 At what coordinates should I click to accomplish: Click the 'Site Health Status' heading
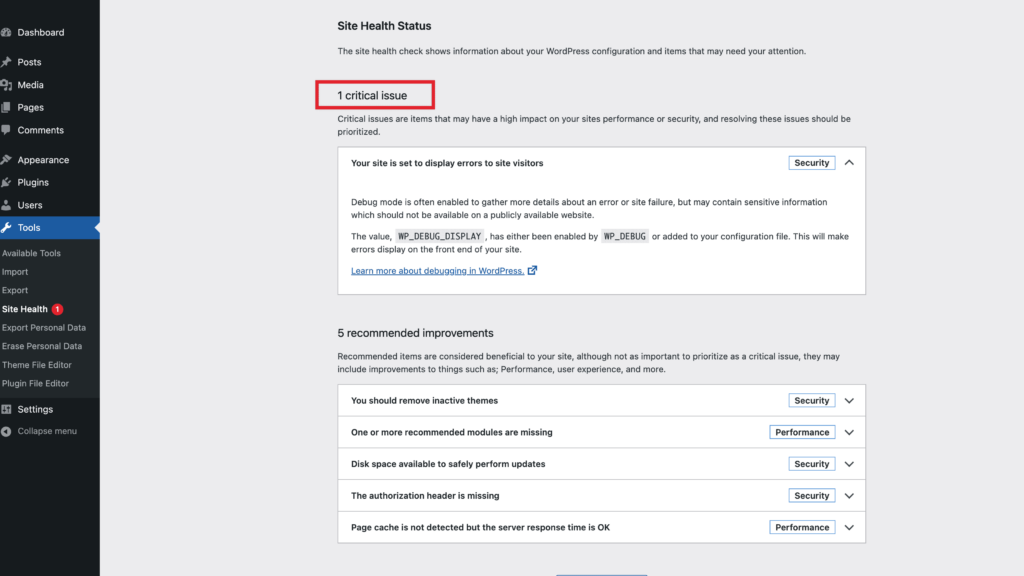tap(384, 26)
